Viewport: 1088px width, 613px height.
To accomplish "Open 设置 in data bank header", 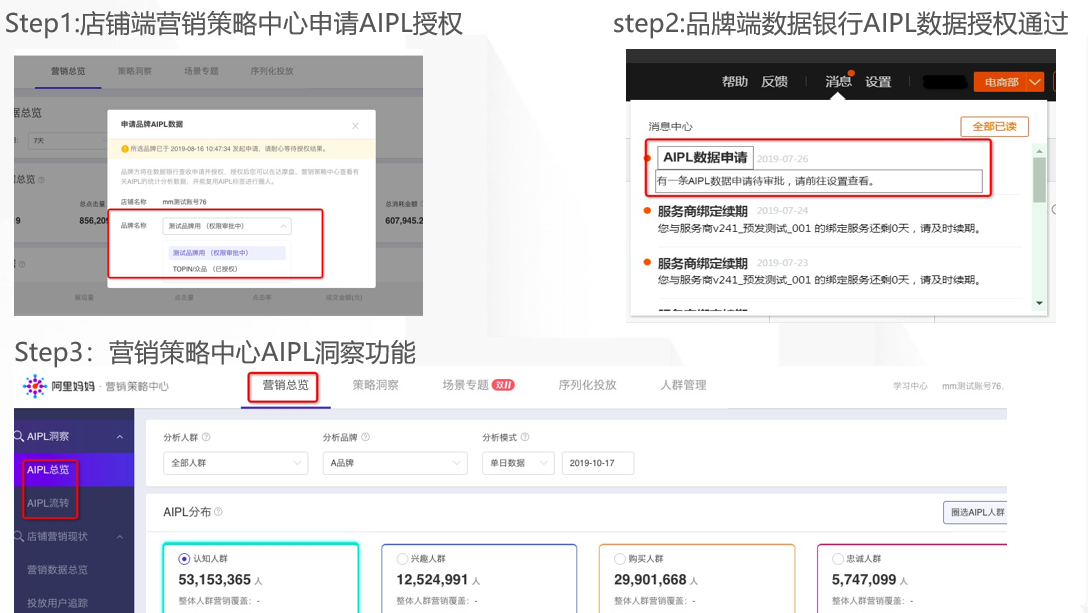I will click(878, 82).
